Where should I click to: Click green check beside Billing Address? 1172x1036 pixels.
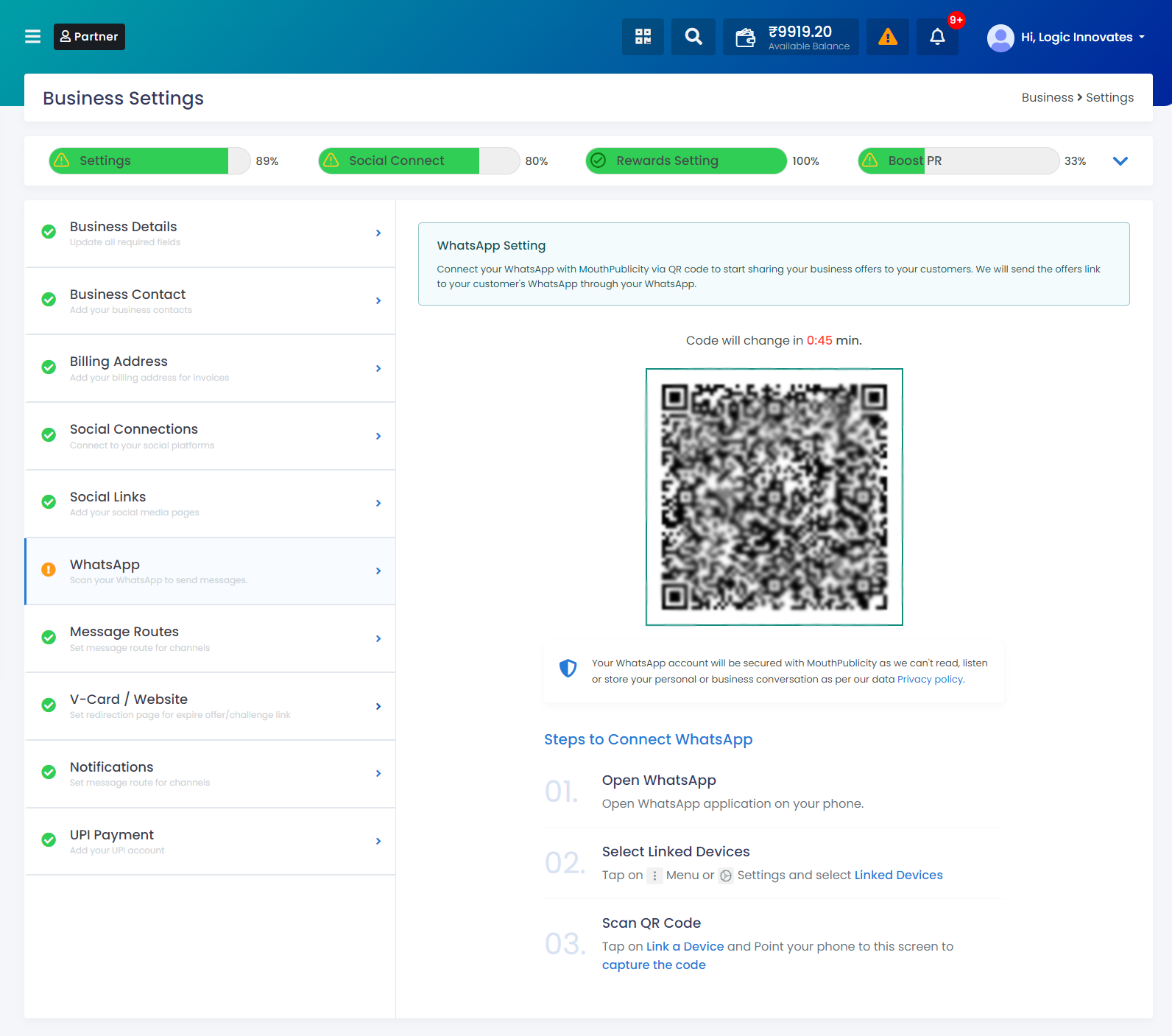49,367
